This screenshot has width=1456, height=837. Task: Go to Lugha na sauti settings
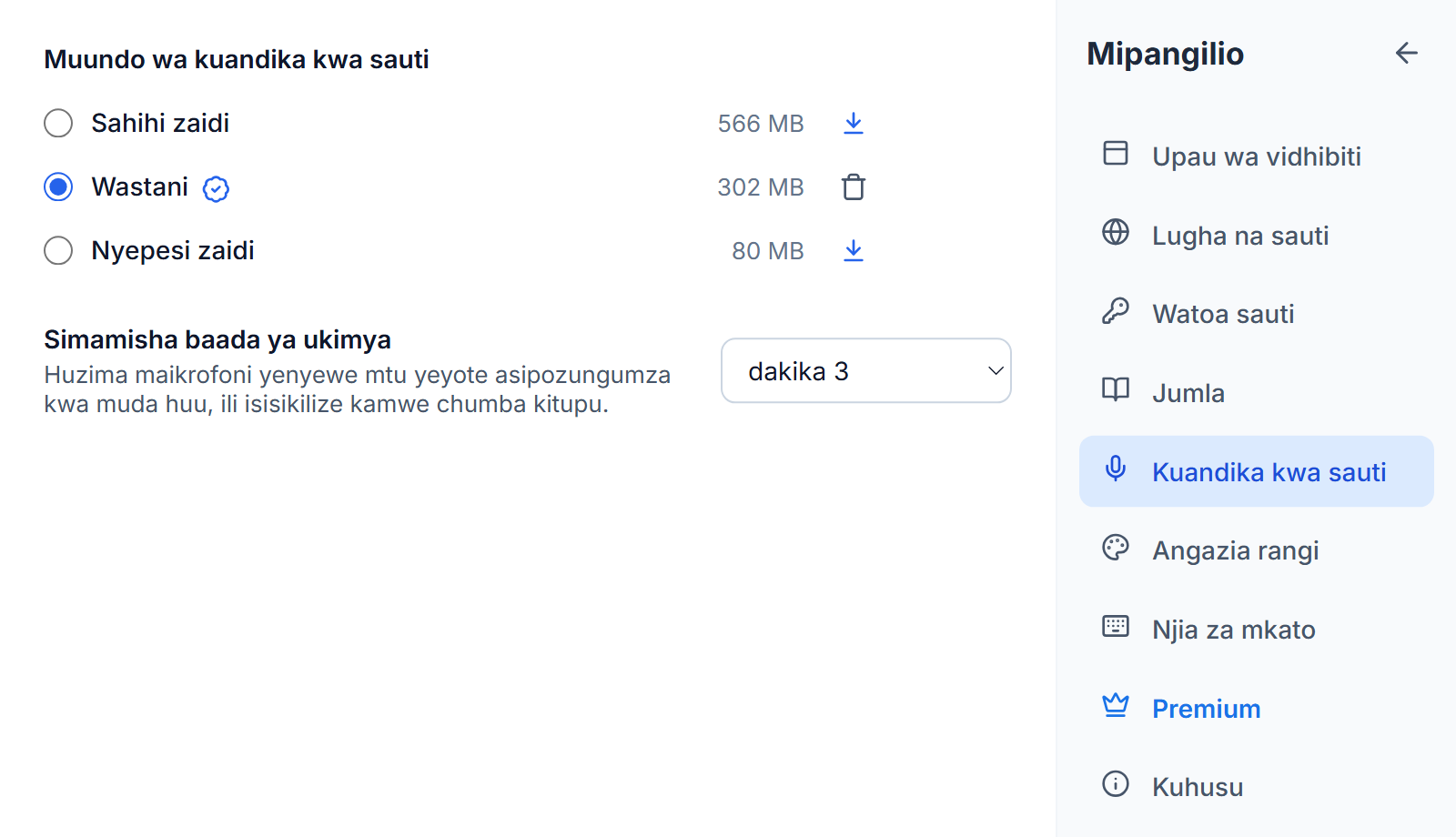click(1256, 235)
